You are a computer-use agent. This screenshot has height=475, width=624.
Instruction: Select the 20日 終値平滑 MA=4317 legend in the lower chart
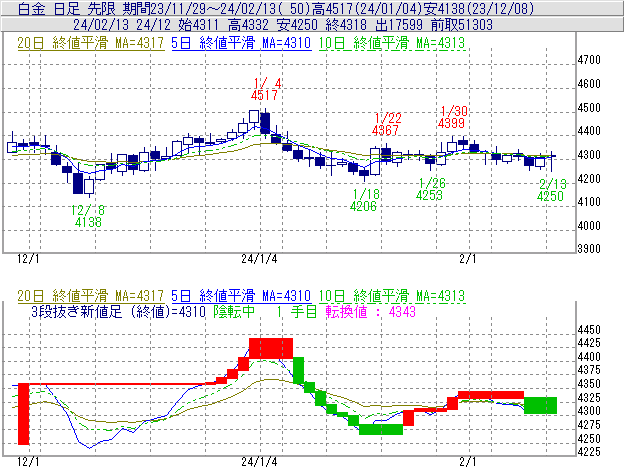[x=91, y=296]
